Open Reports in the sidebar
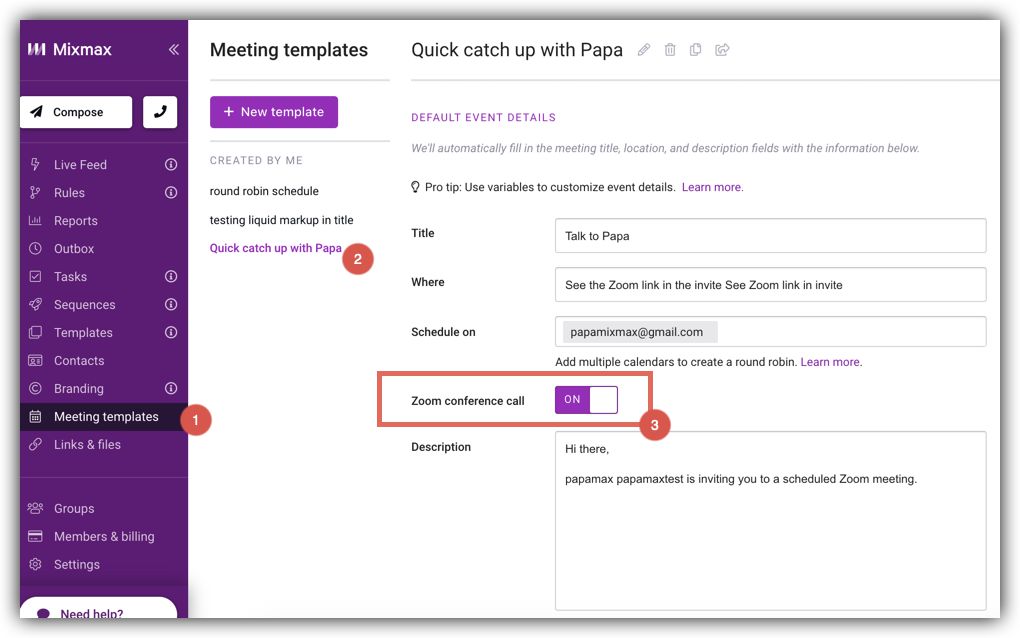The height and width of the screenshot is (638, 1020). [75, 220]
